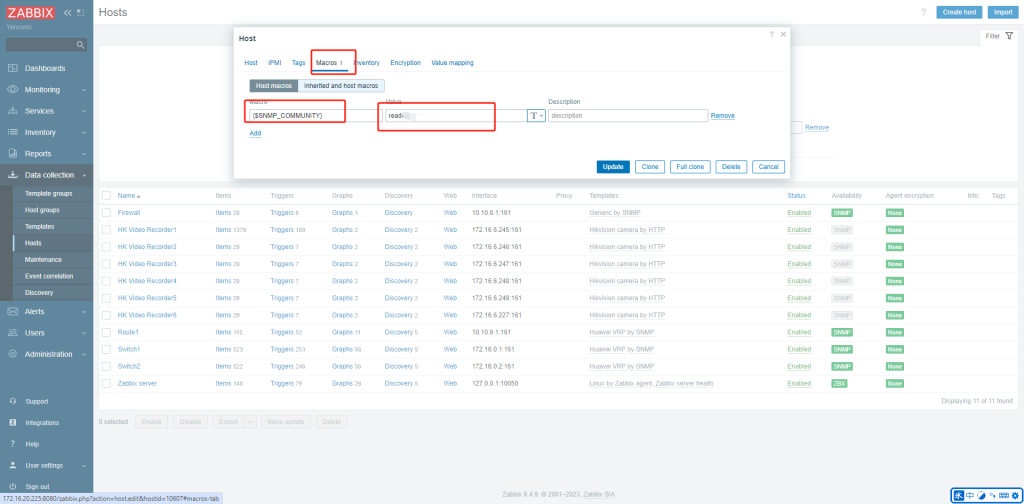Image resolution: width=1024 pixels, height=504 pixels.
Task: Expand the Monitoring menu chevron
Action: [x=84, y=90]
